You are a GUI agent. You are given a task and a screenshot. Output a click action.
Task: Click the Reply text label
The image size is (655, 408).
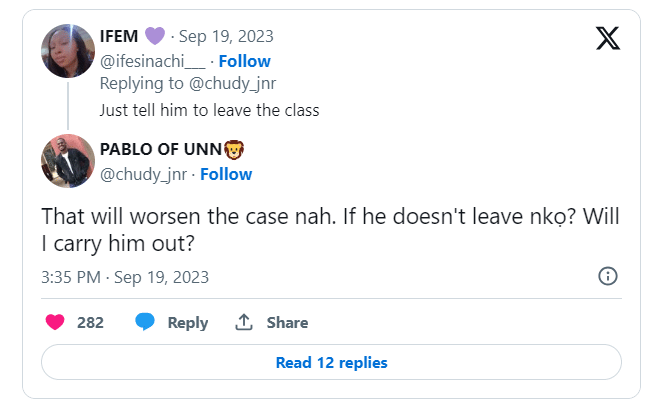tap(187, 322)
